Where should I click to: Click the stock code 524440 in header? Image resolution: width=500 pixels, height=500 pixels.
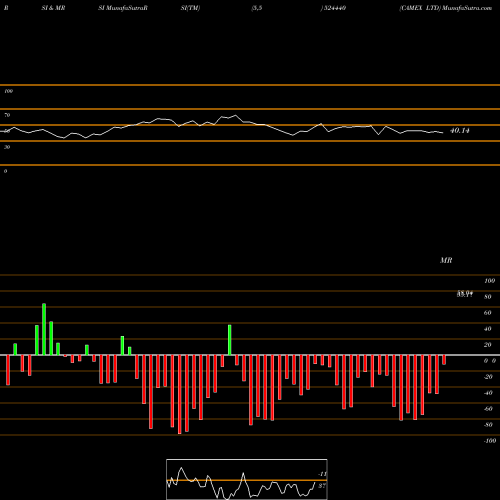pyautogui.click(x=335, y=8)
